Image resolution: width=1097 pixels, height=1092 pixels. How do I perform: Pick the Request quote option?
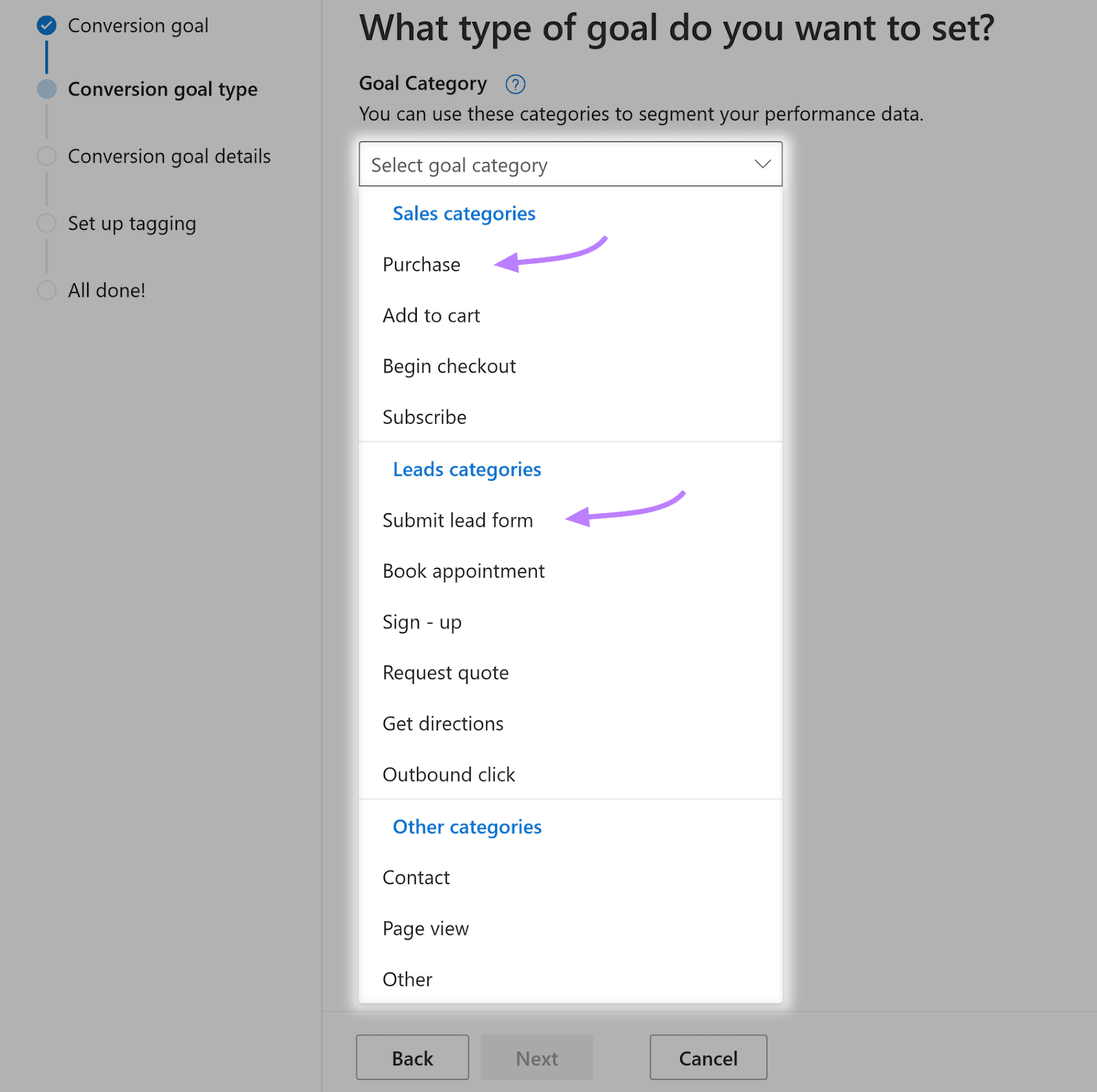coord(446,673)
